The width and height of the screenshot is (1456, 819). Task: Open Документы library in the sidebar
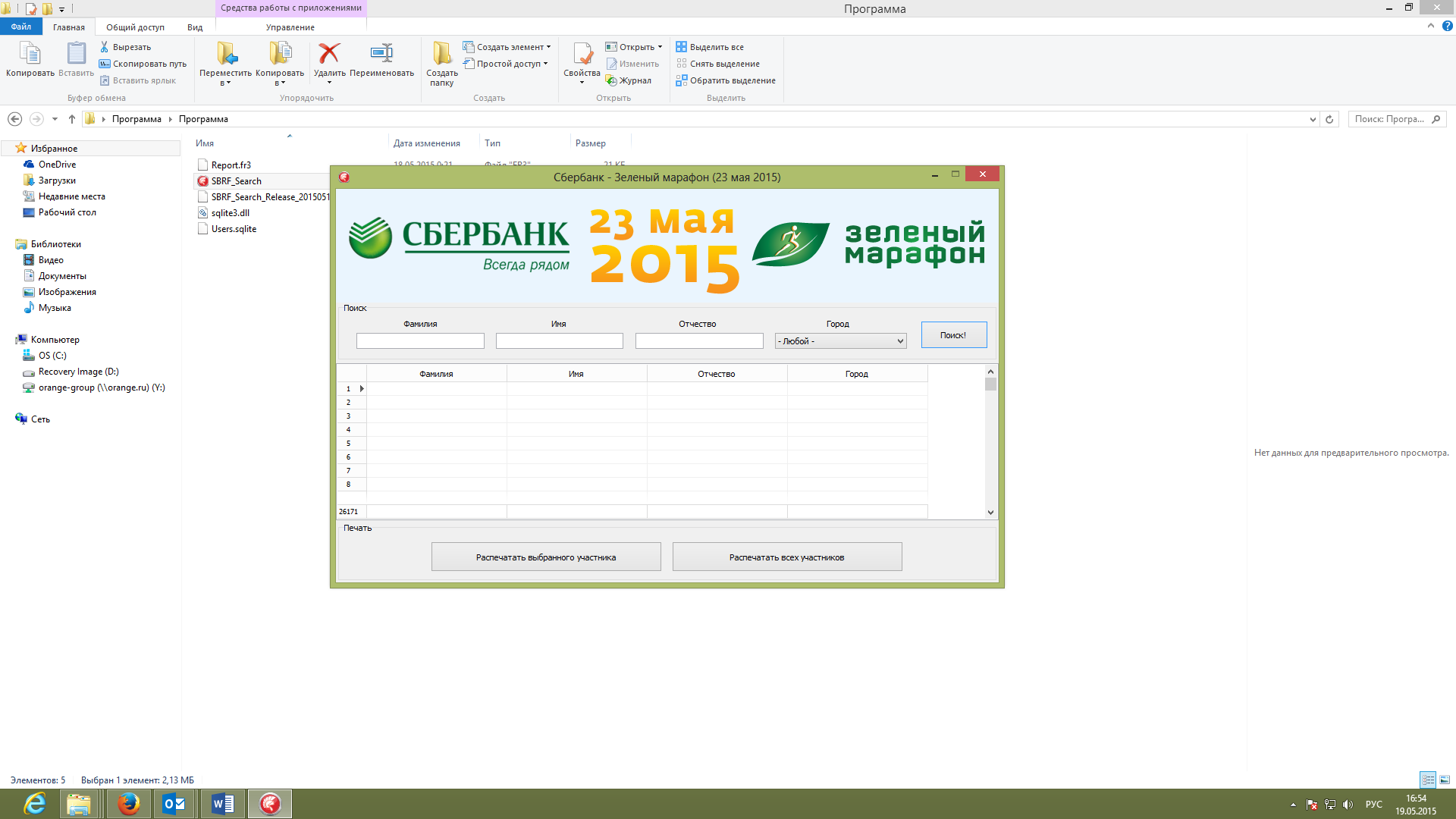pos(62,276)
